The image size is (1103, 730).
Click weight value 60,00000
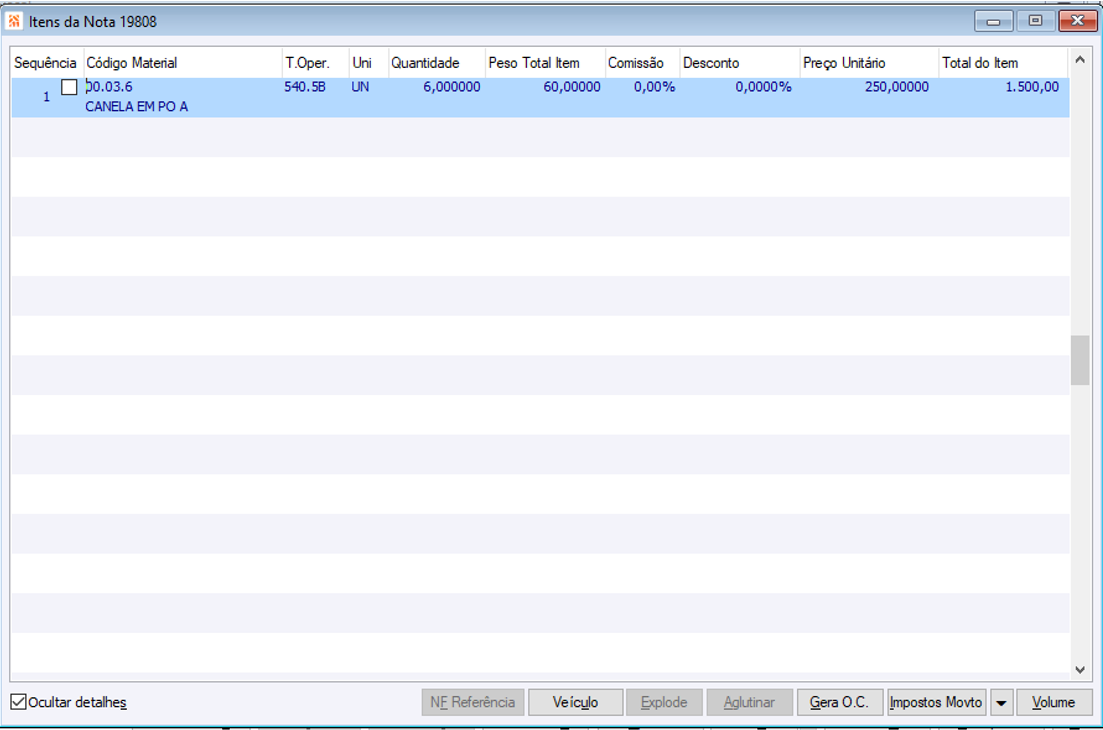(x=572, y=87)
